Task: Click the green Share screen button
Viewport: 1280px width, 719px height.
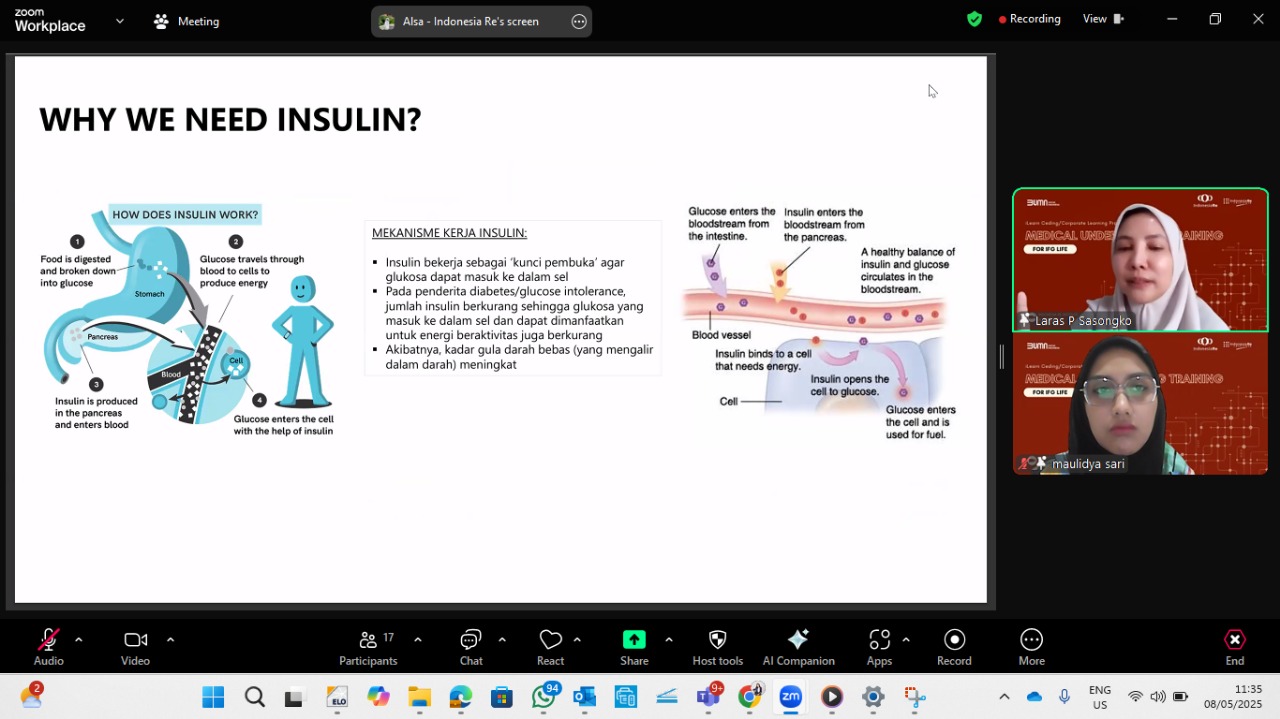Action: coord(634,647)
